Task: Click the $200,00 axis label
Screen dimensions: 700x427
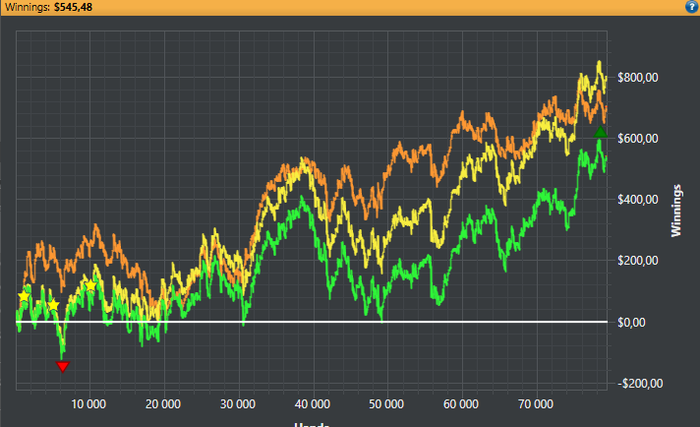Action: [x=638, y=261]
